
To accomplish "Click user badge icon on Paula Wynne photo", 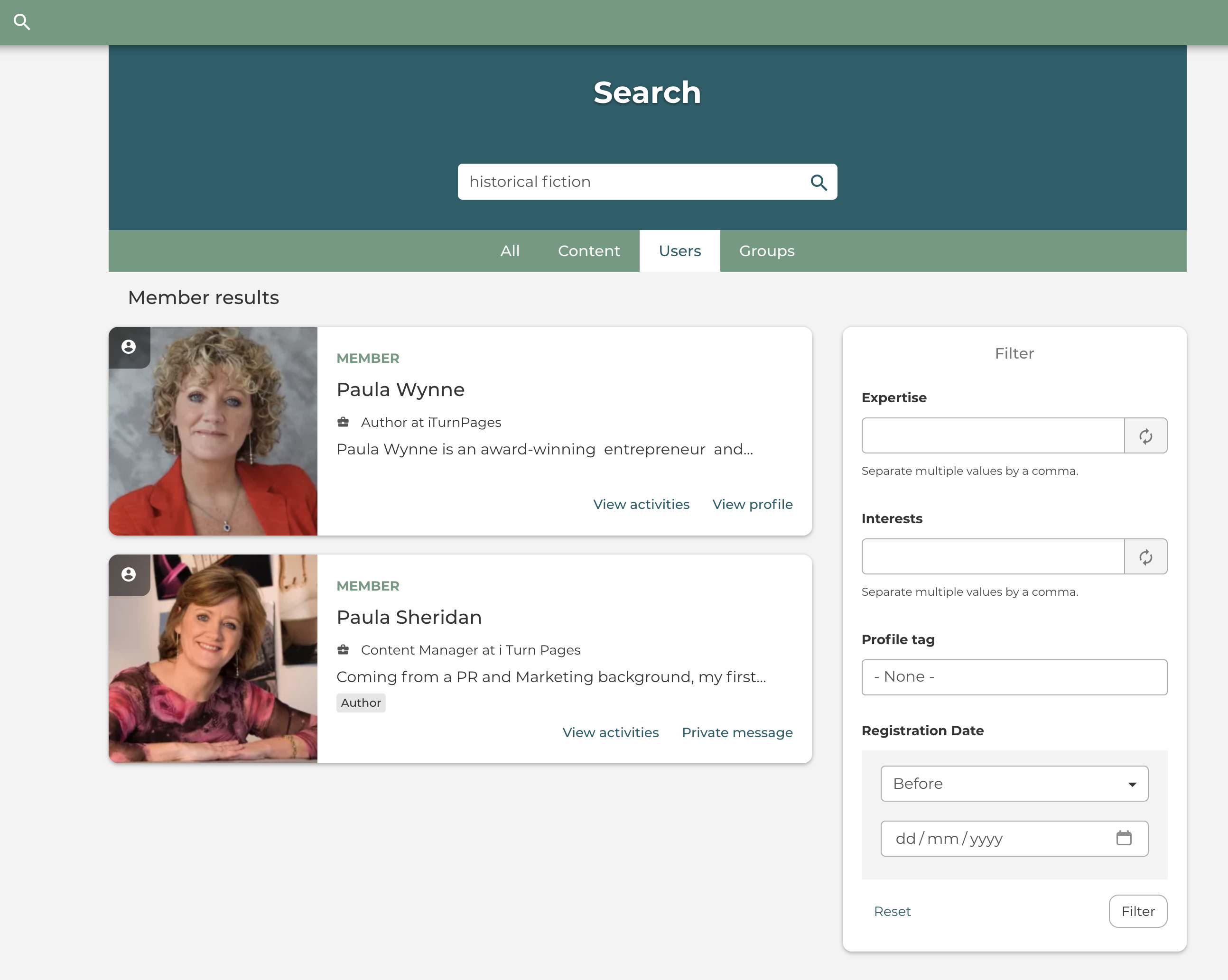I will coord(129,347).
